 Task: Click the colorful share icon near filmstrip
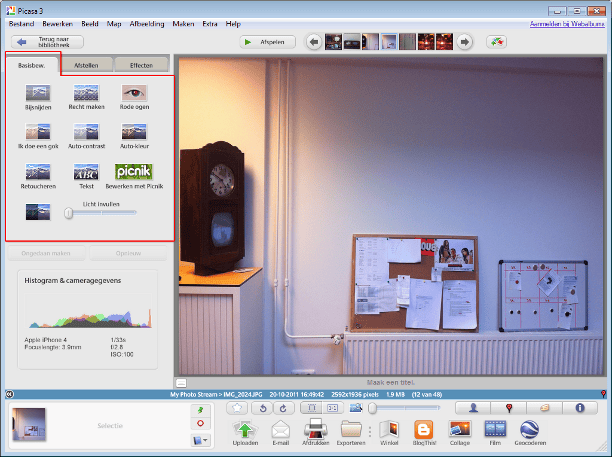click(496, 42)
